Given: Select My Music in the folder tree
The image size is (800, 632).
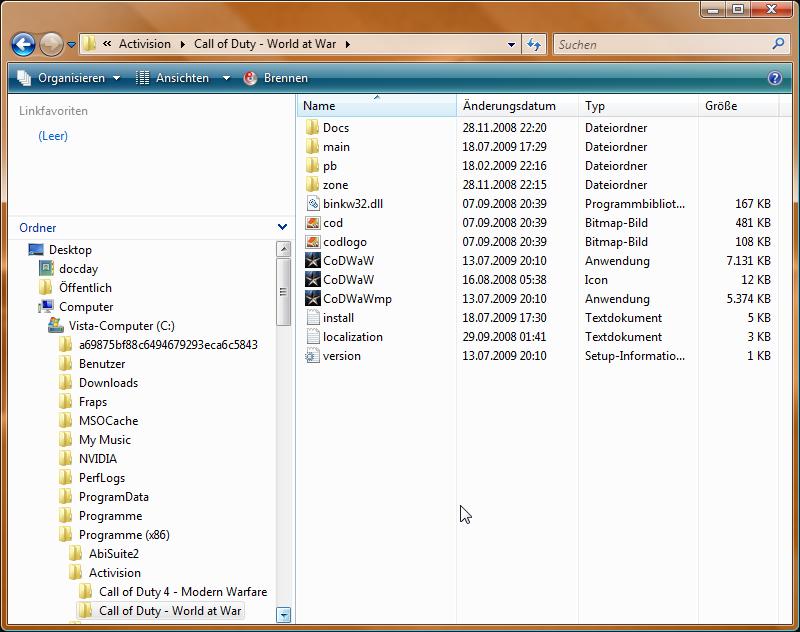Looking at the screenshot, I should (105, 440).
